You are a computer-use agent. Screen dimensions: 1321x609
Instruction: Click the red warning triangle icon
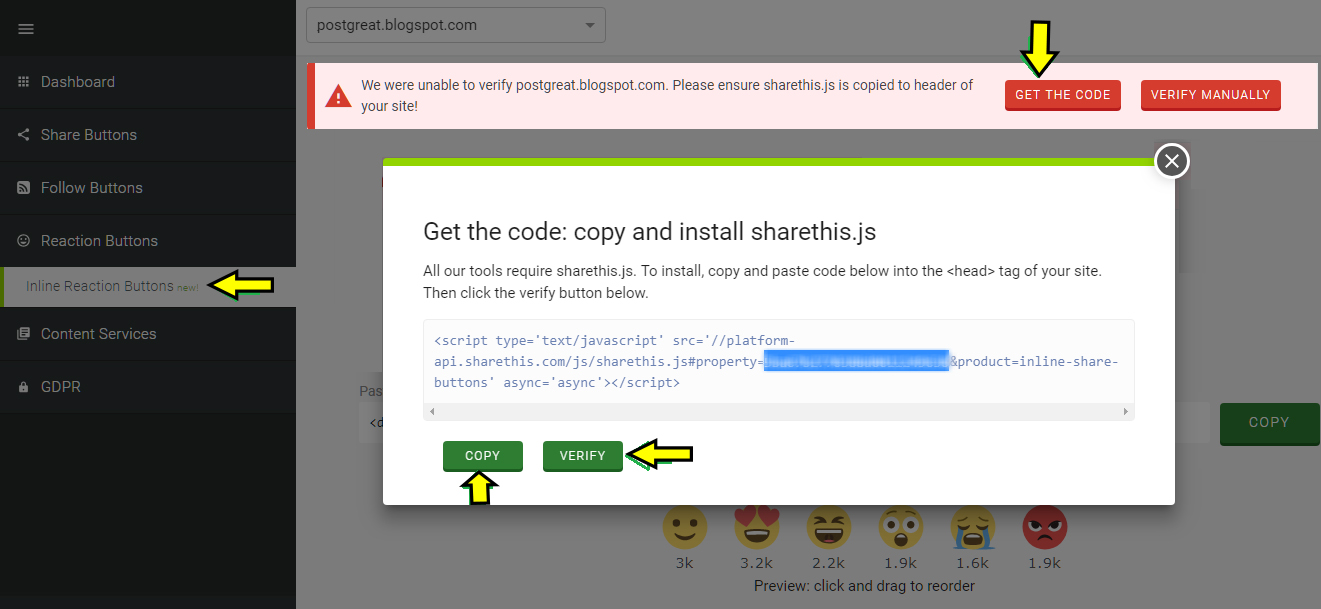[339, 96]
